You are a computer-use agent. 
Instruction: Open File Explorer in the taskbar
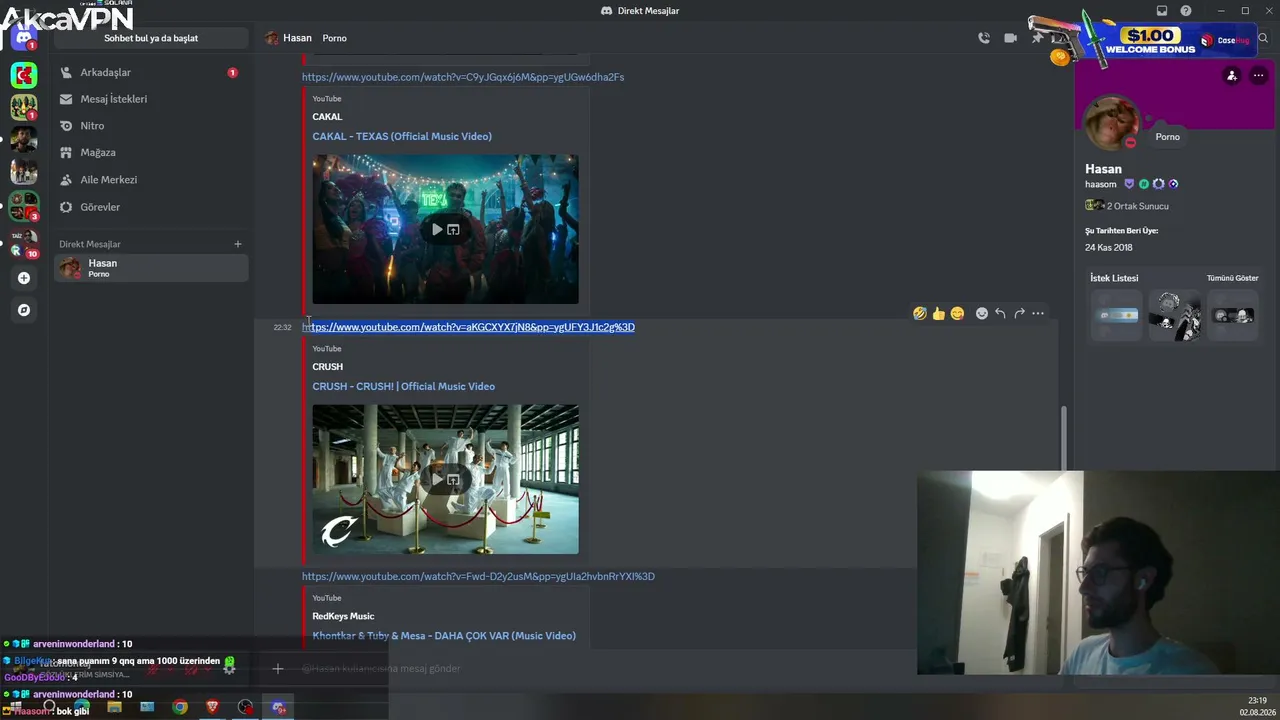tap(114, 707)
